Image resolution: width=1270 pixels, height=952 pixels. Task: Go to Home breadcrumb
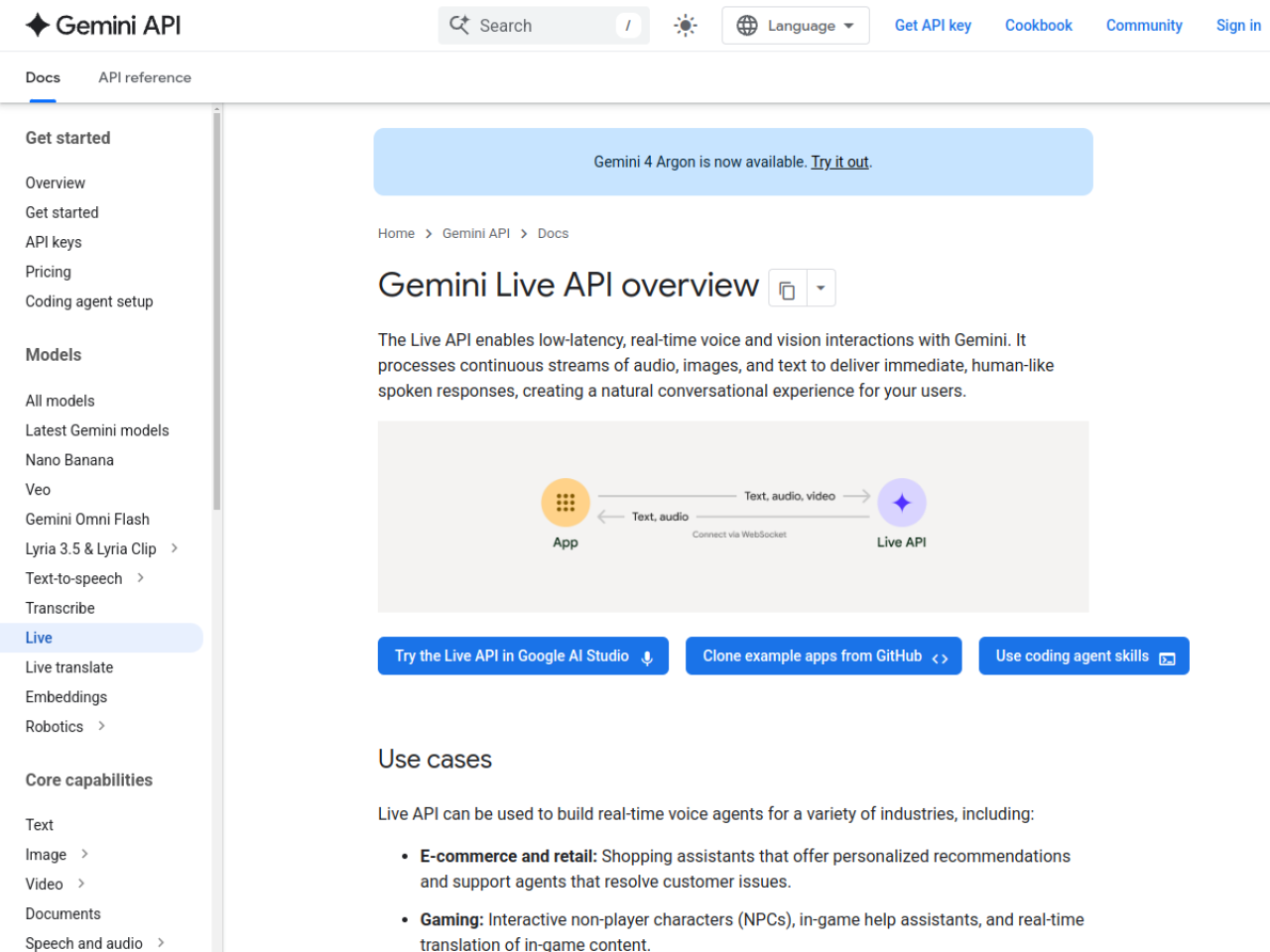point(396,234)
